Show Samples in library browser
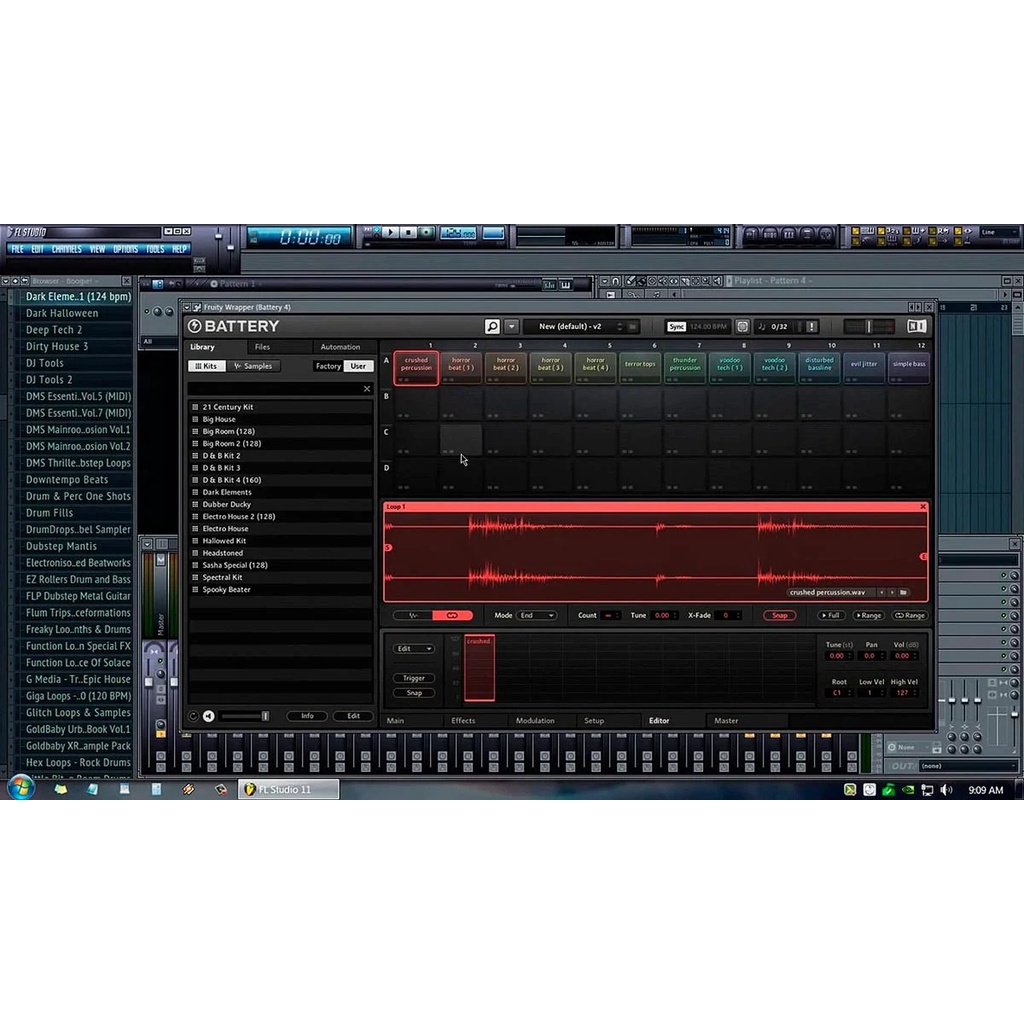 click(253, 366)
